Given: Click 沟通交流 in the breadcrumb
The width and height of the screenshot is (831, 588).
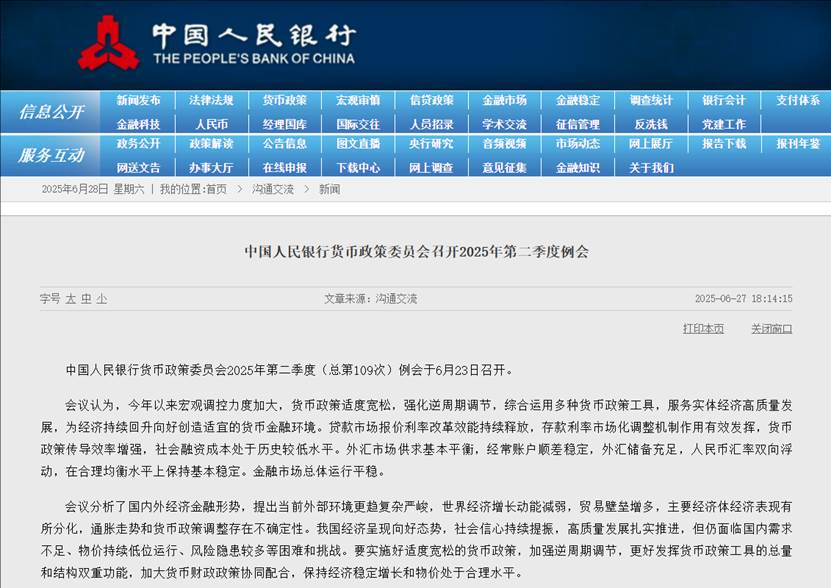Looking at the screenshot, I should pos(273,189).
